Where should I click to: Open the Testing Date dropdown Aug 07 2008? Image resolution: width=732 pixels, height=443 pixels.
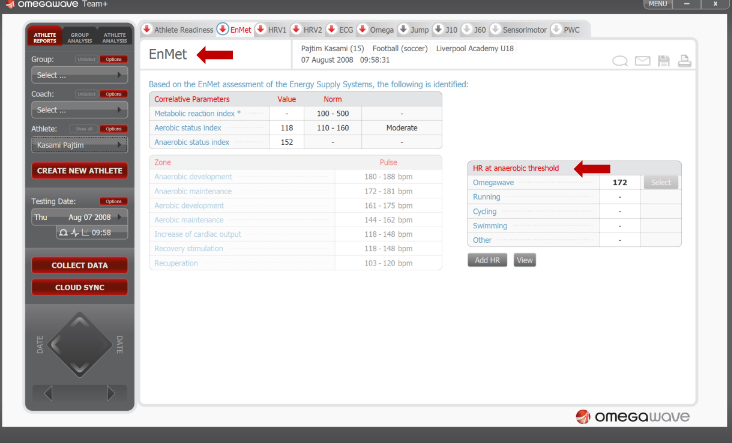pos(79,217)
